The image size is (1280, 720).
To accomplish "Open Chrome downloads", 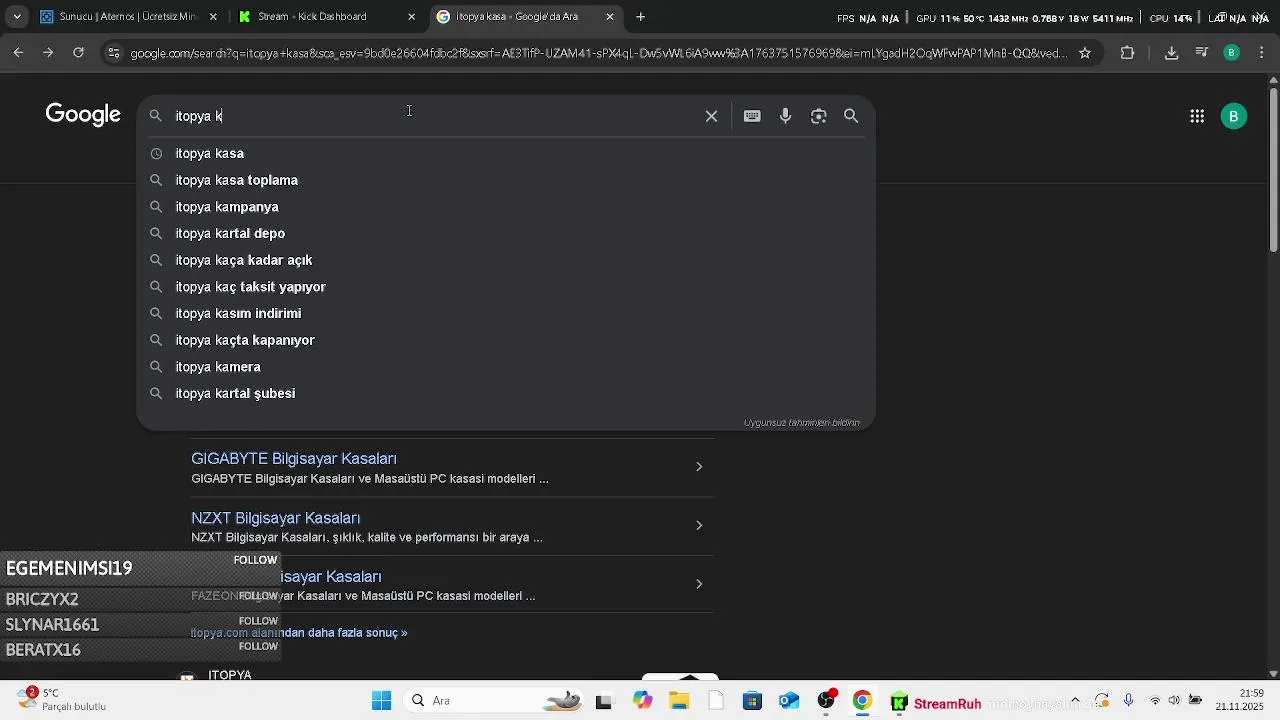I will (x=1171, y=53).
